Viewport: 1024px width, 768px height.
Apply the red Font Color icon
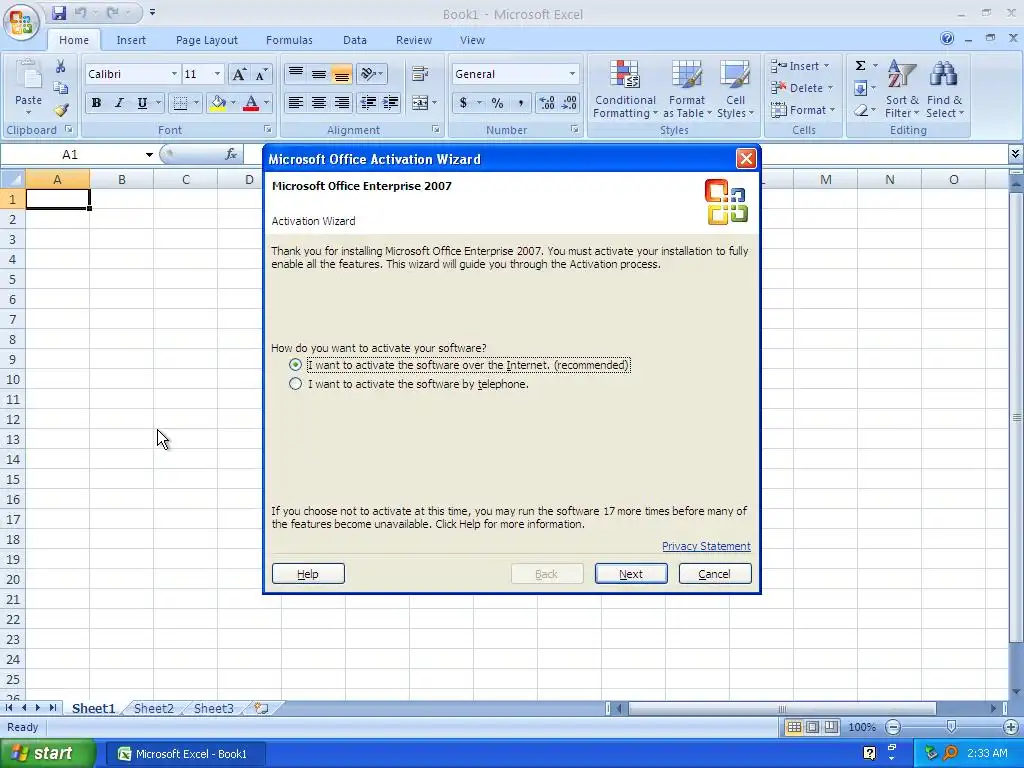251,103
